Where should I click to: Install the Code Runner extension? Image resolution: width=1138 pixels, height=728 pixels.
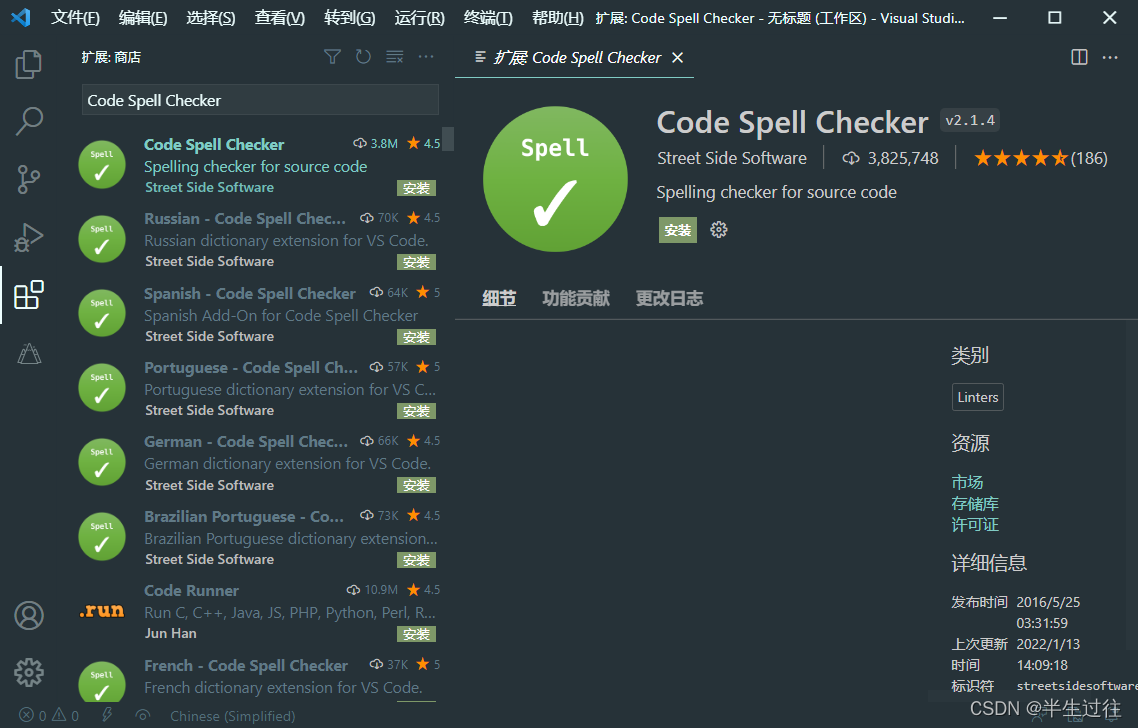(416, 634)
